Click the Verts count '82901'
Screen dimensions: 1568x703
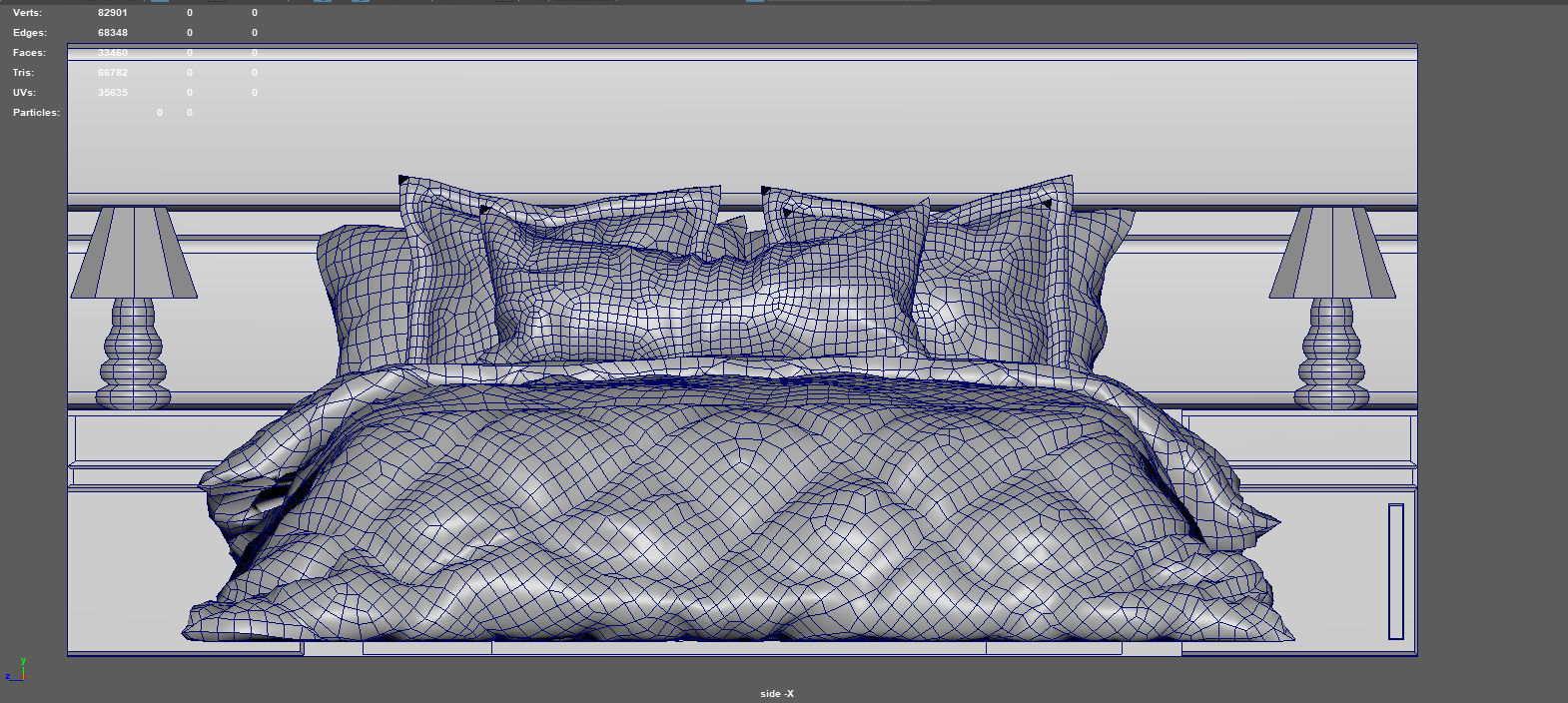[x=113, y=13]
